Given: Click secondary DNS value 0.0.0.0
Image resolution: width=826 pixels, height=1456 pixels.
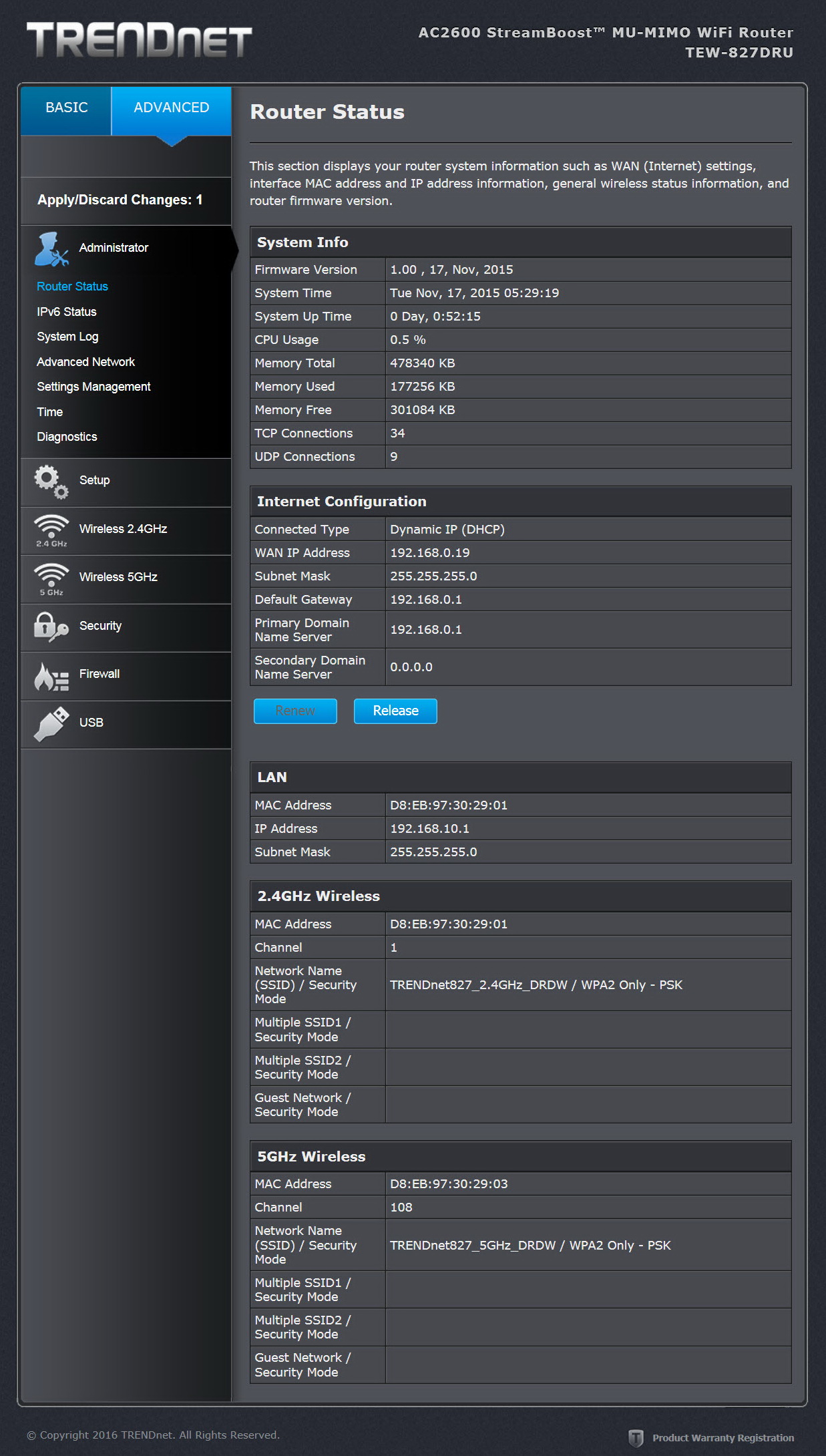Looking at the screenshot, I should tap(411, 667).
